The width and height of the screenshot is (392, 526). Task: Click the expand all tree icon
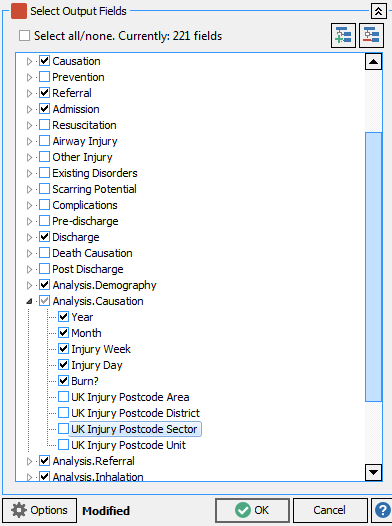pos(343,36)
